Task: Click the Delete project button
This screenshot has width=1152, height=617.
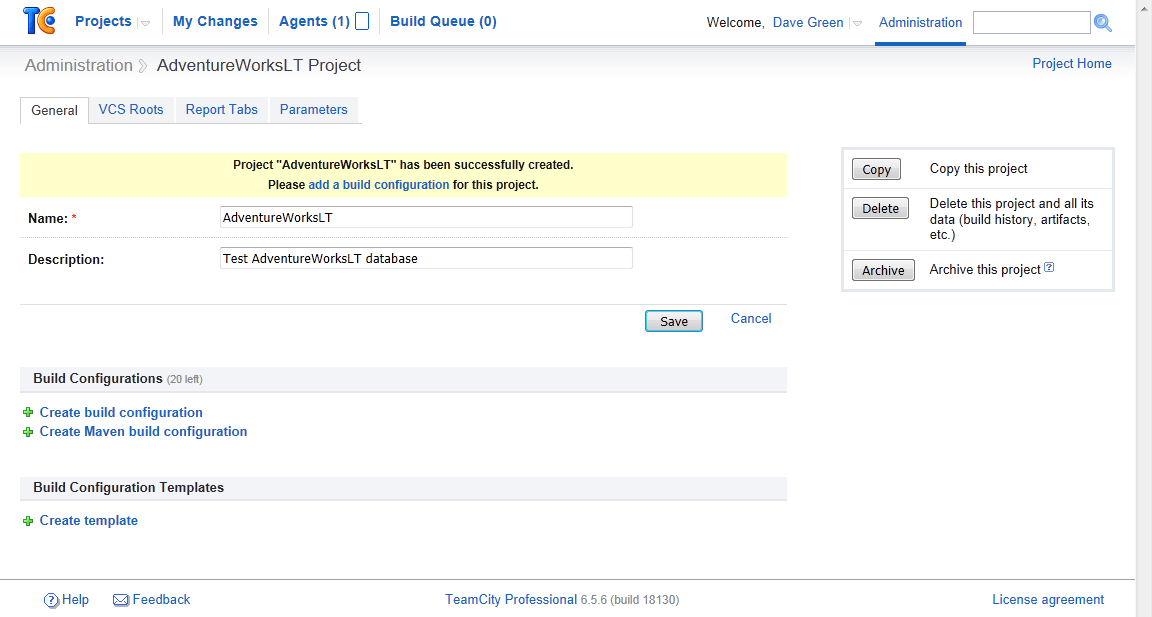Action: (880, 209)
